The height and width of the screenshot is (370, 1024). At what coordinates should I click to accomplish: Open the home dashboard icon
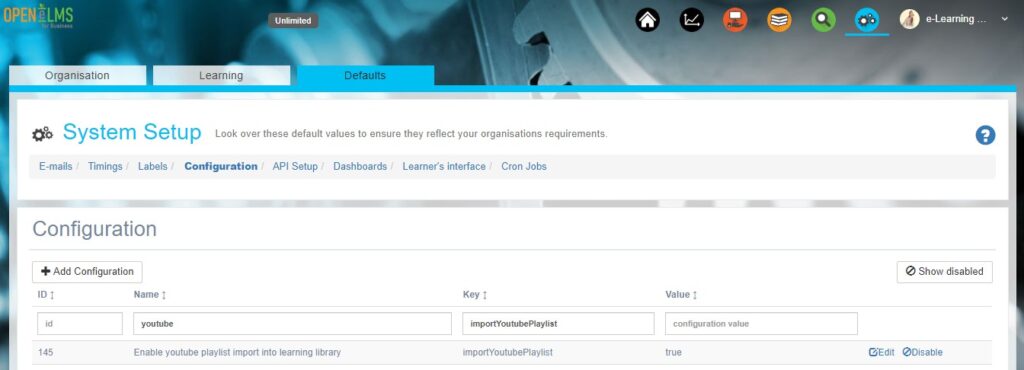tap(647, 20)
